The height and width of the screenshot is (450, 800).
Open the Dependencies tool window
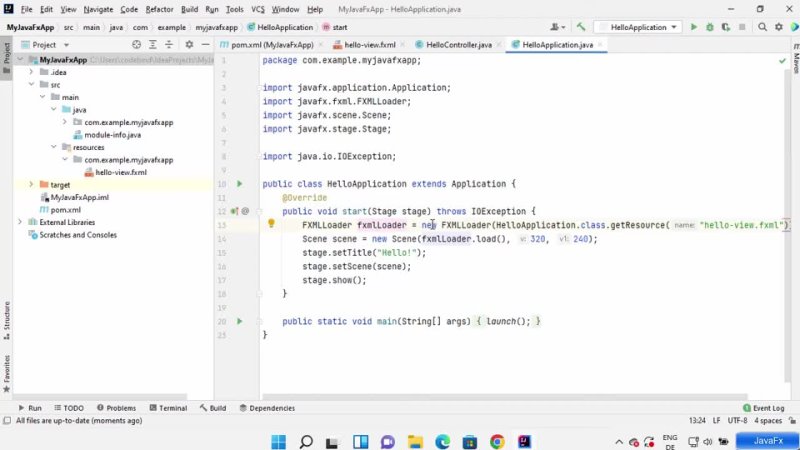267,408
